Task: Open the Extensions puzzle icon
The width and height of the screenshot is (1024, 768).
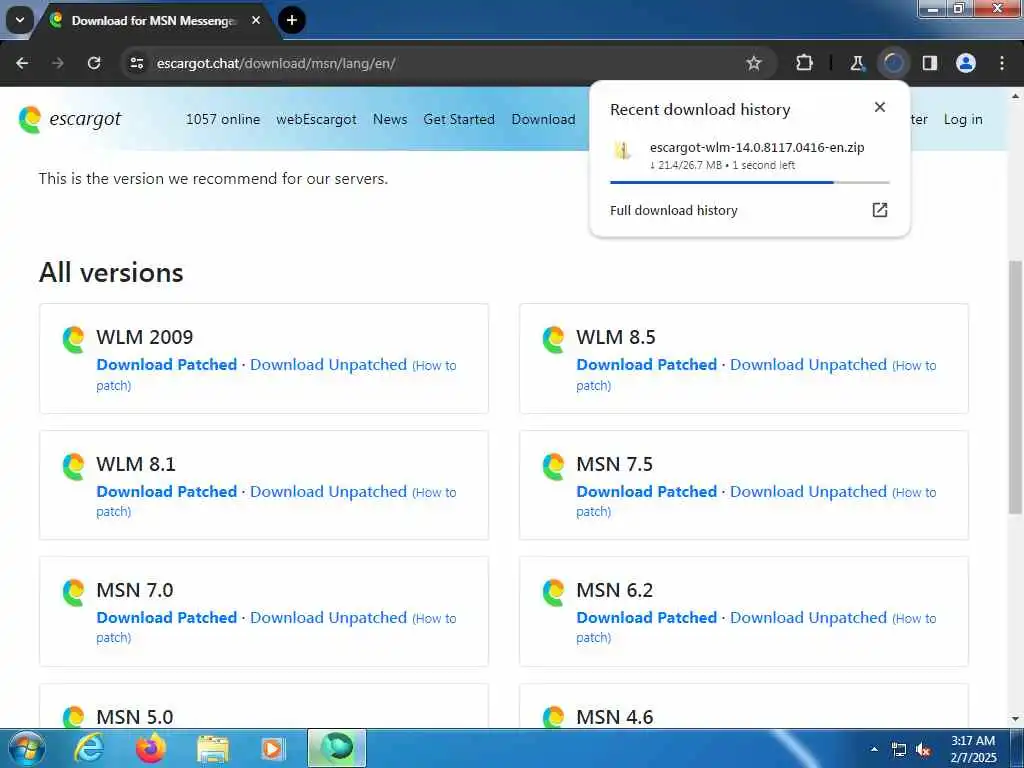Action: (x=804, y=63)
